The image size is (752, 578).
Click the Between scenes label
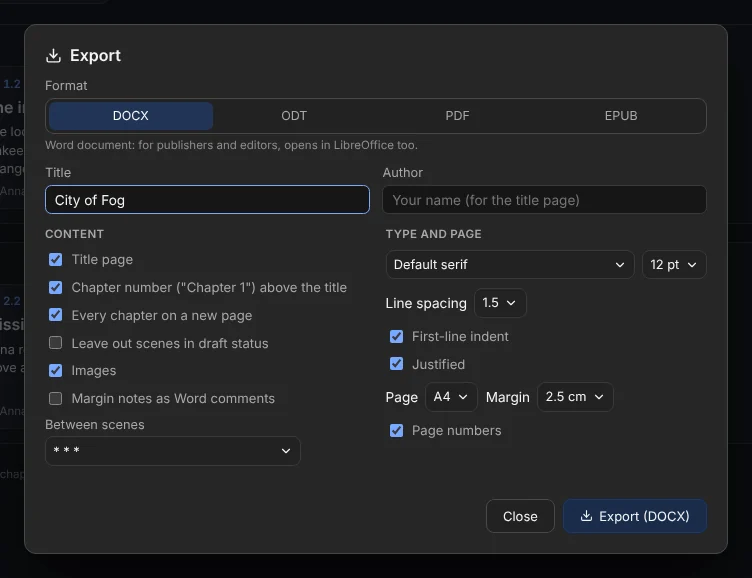(x=94, y=425)
